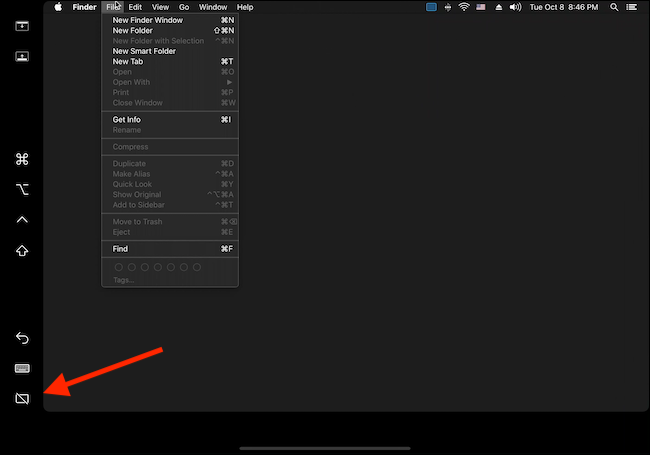Open the US flag input source menu
Image resolution: width=650 pixels, height=455 pixels.
pos(480,7)
